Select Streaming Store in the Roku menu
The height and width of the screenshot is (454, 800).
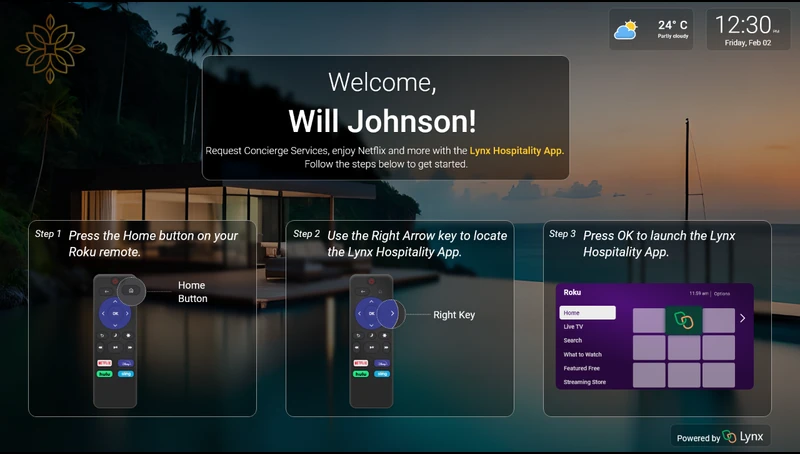(585, 382)
